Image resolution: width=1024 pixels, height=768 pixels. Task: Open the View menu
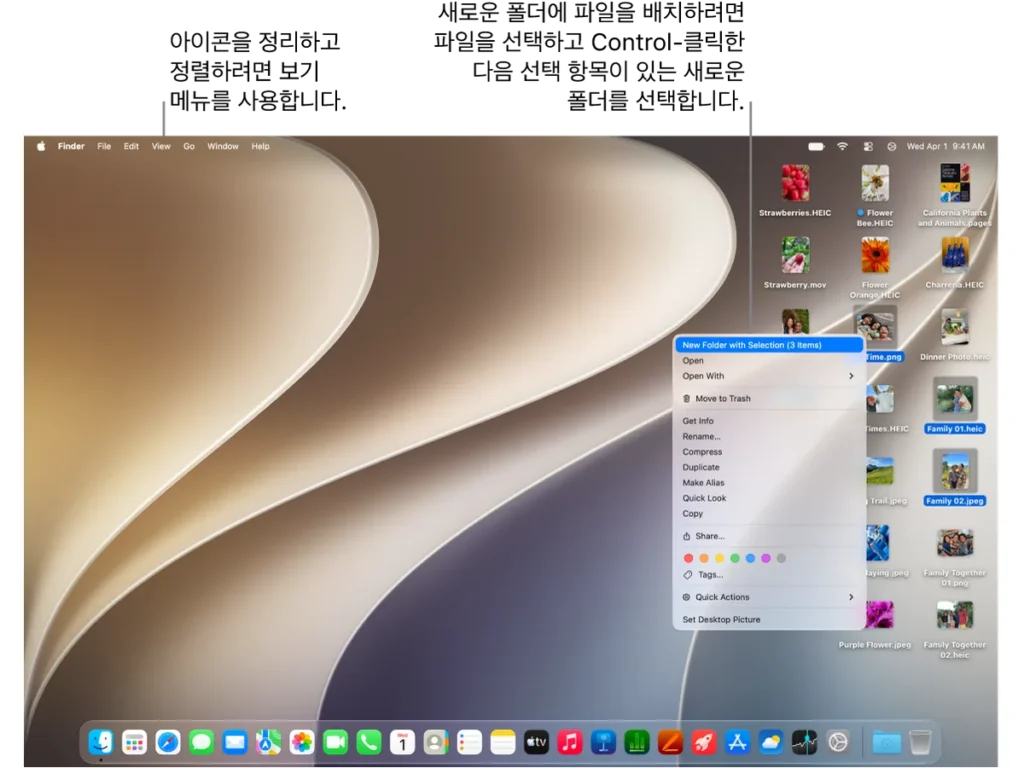(161, 146)
